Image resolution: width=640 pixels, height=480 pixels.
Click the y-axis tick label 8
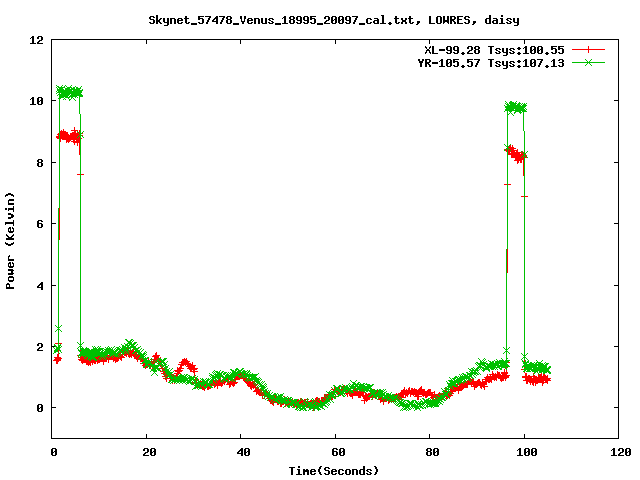click(40, 162)
